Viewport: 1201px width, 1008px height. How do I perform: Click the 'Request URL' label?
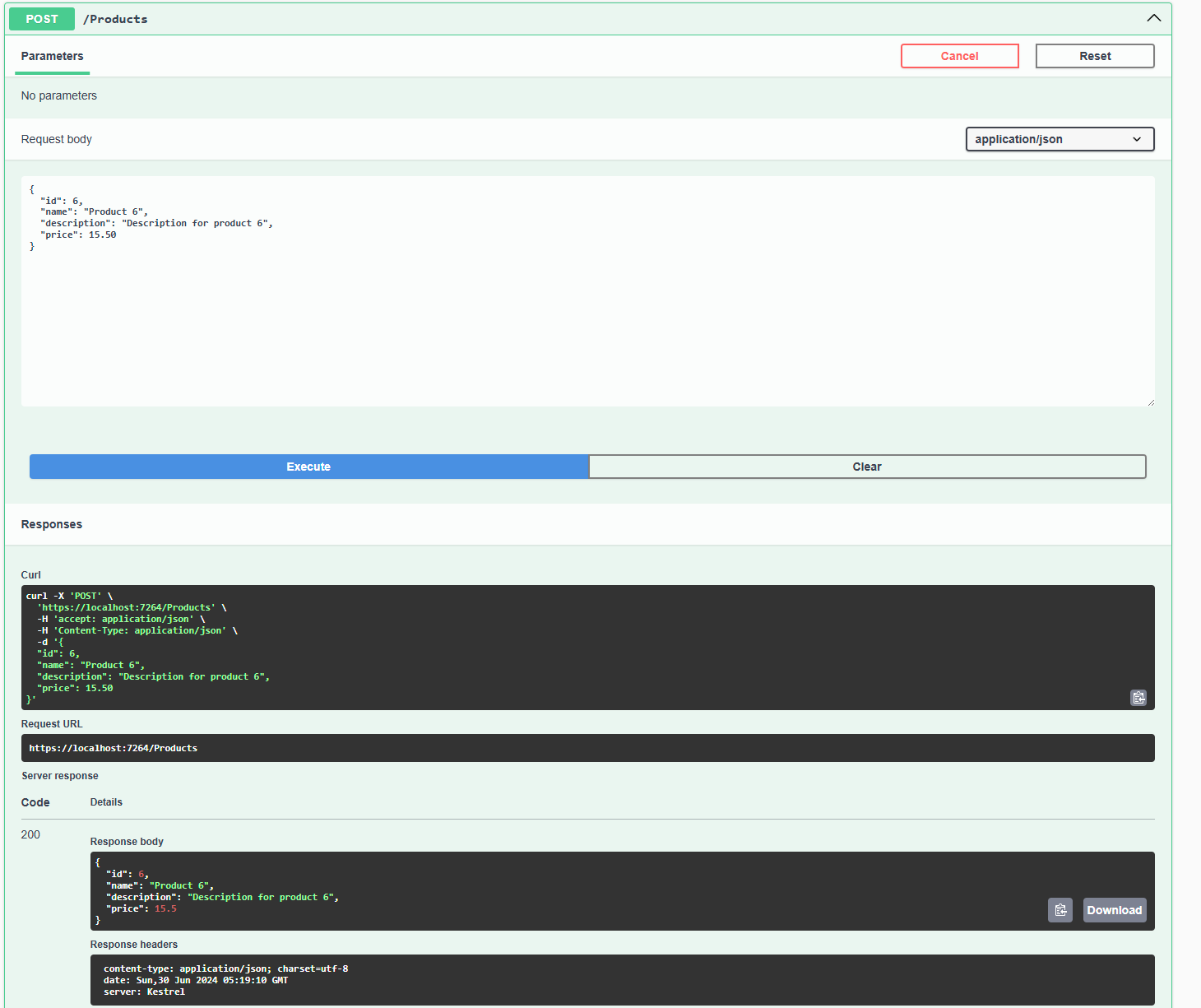pyautogui.click(x=52, y=724)
